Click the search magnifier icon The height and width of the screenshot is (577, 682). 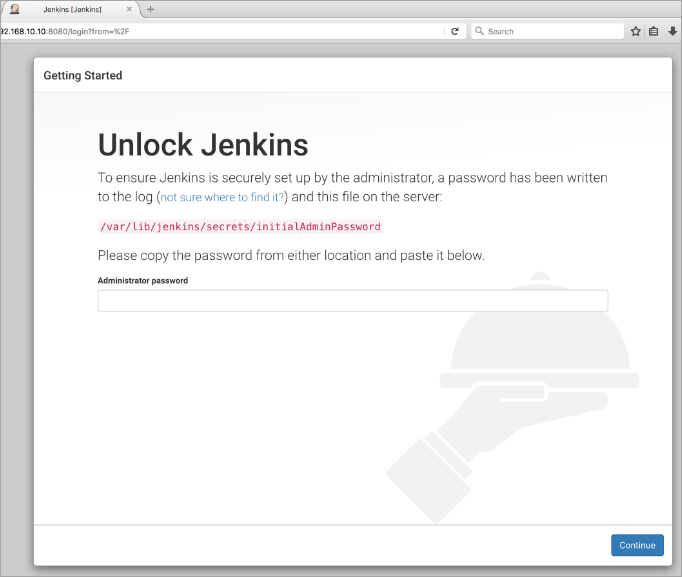click(479, 31)
